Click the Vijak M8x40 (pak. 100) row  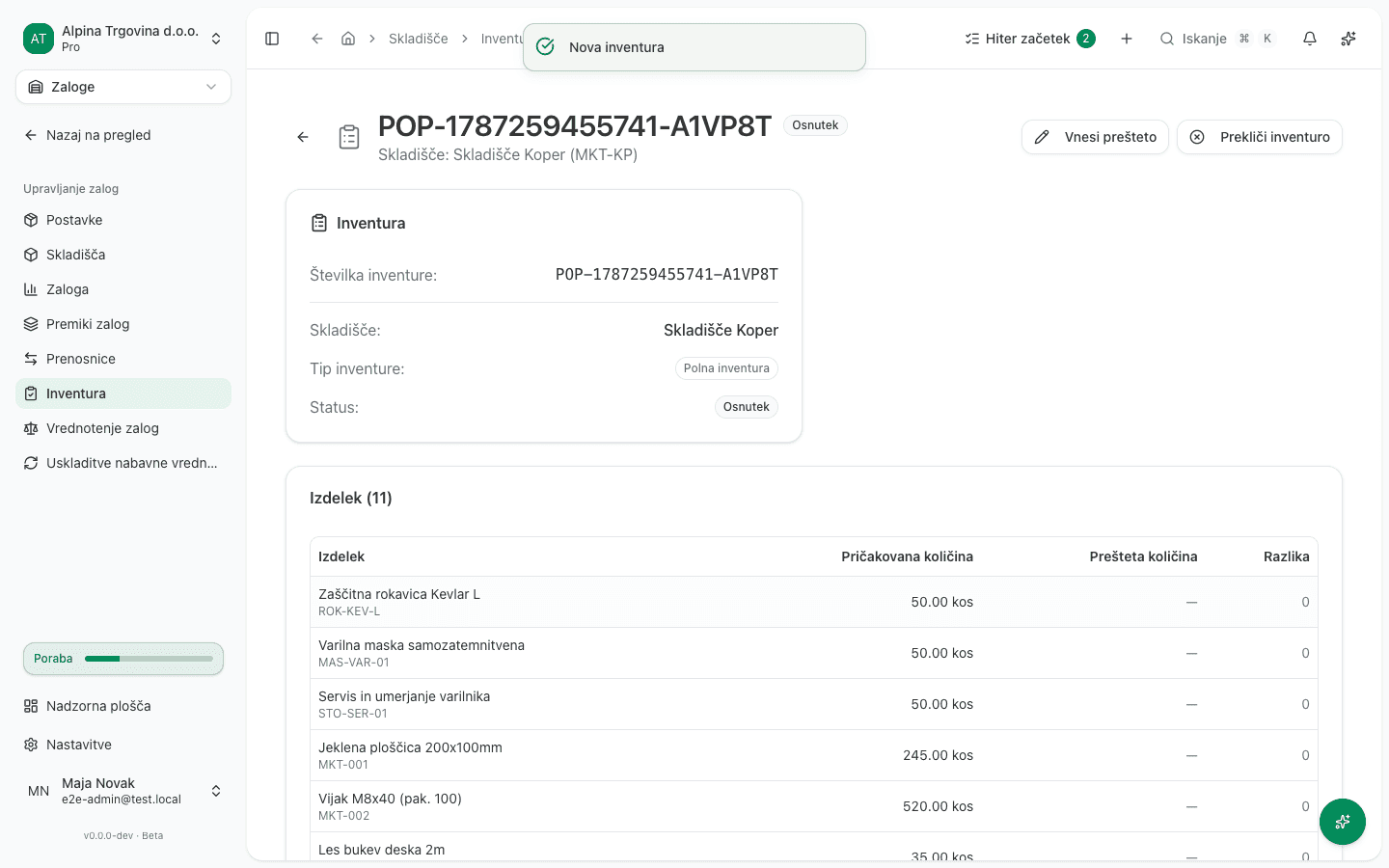[x=814, y=806]
